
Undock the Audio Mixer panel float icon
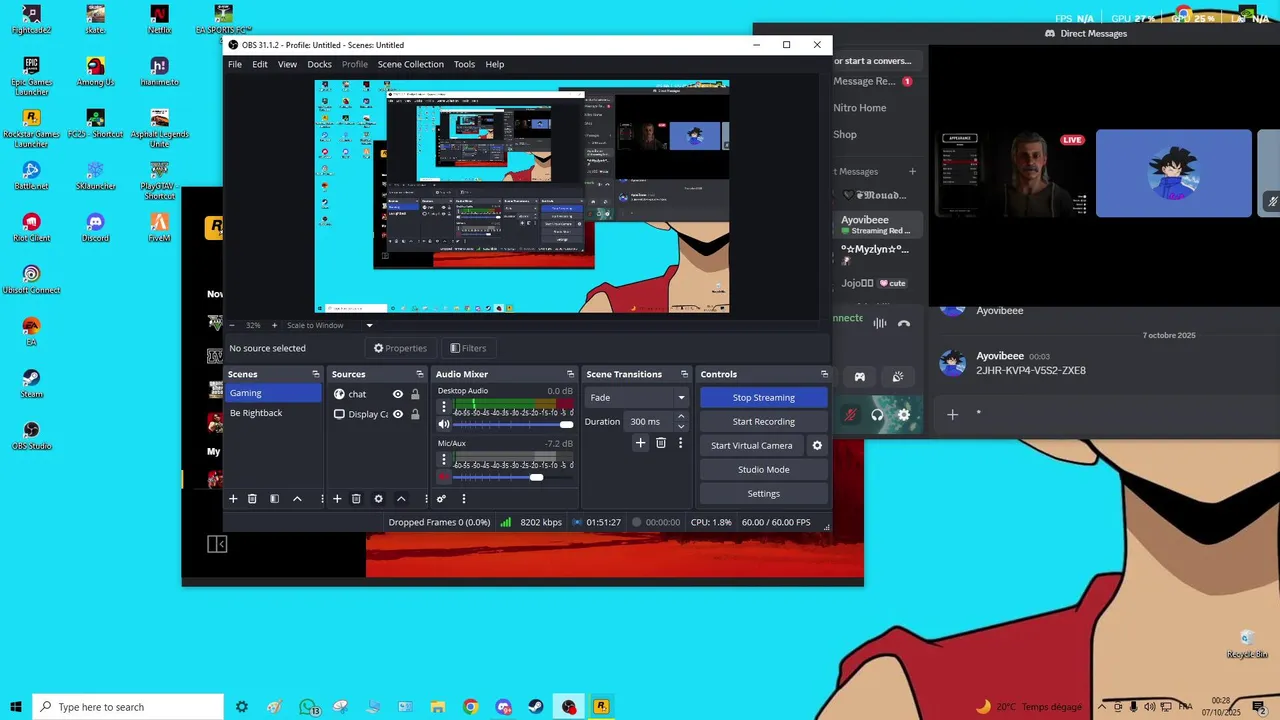[571, 374]
